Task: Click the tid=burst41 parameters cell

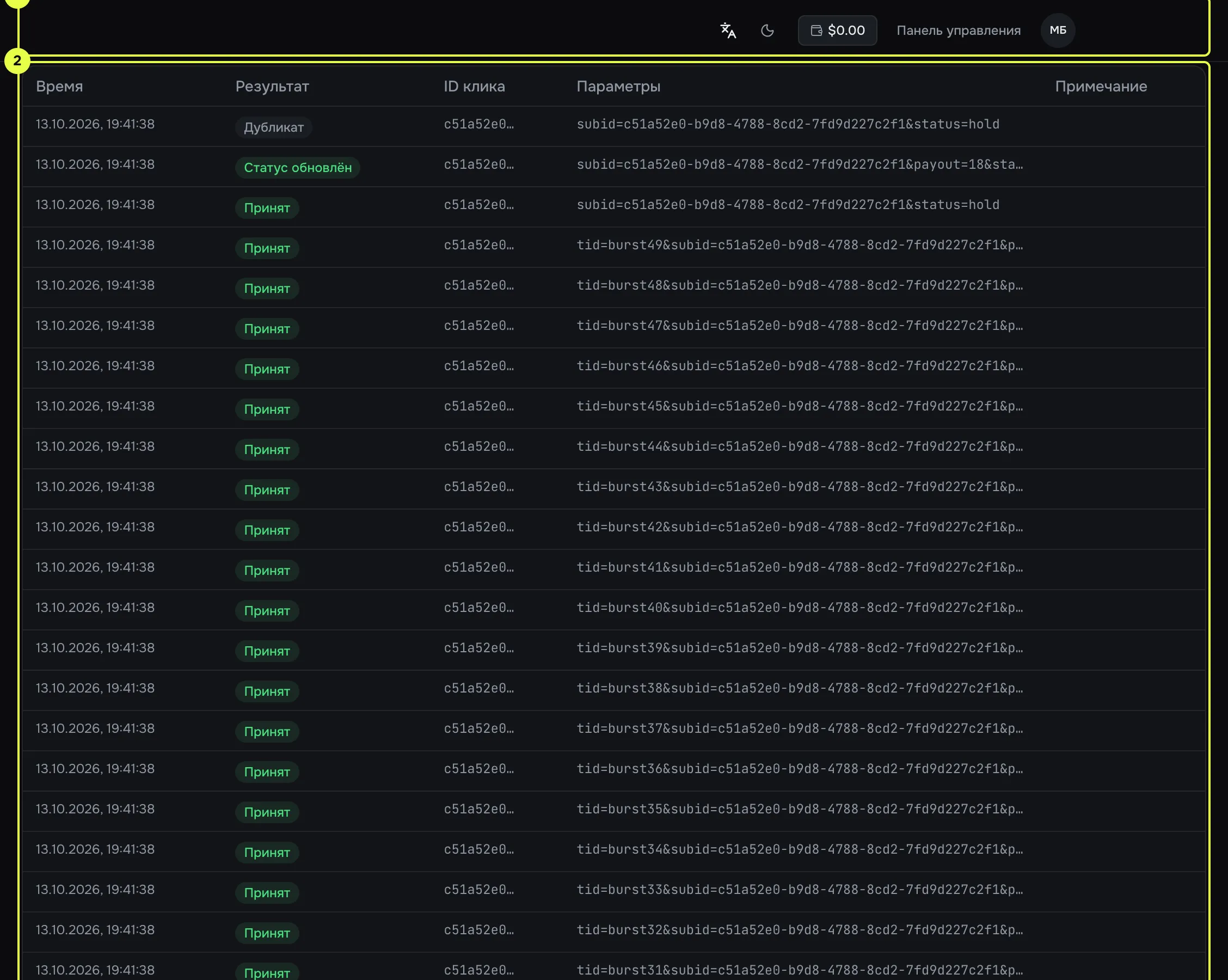Action: pos(800,567)
